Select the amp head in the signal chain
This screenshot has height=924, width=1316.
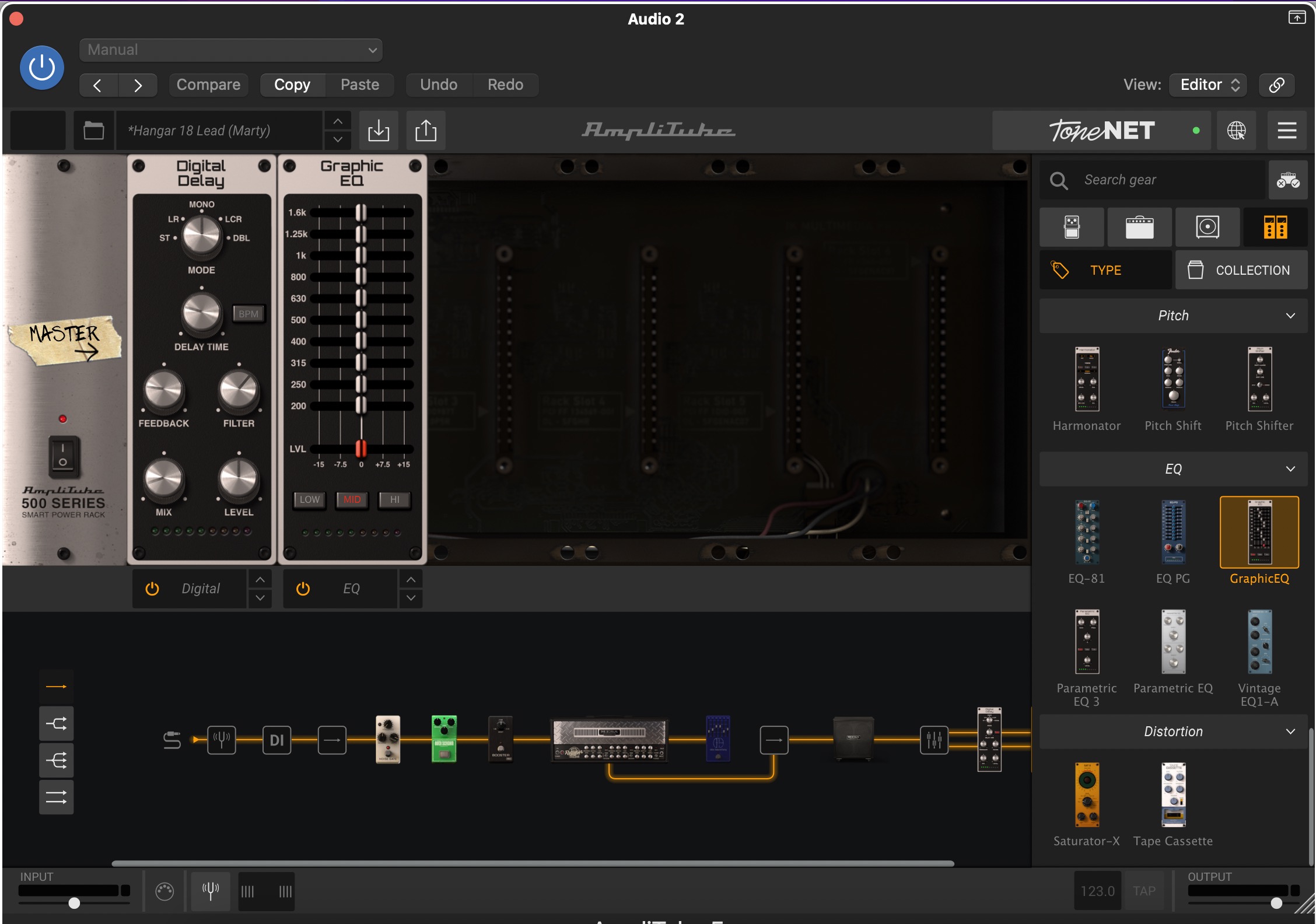(x=609, y=740)
